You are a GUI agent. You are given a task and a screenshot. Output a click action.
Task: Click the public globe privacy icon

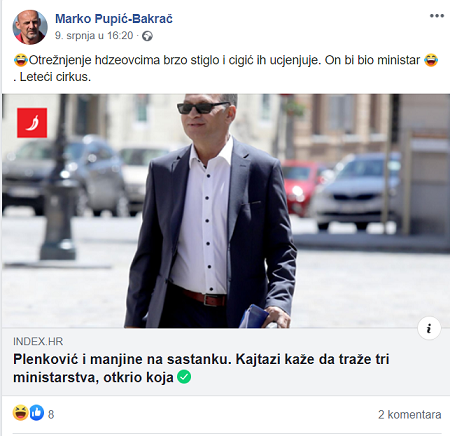[147, 36]
